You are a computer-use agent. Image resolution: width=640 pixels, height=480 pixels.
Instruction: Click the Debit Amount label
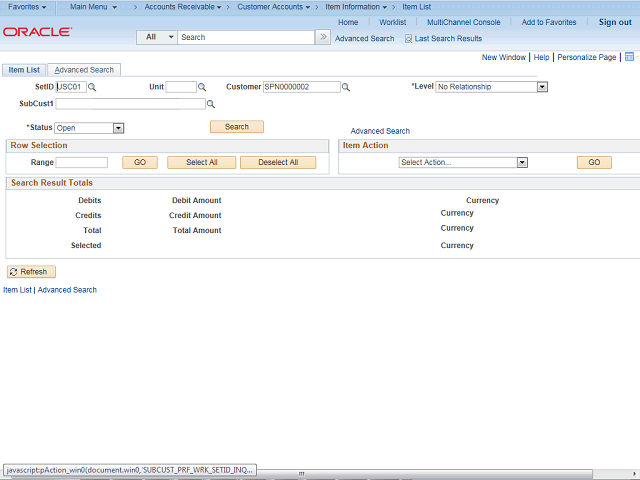pyautogui.click(x=196, y=200)
